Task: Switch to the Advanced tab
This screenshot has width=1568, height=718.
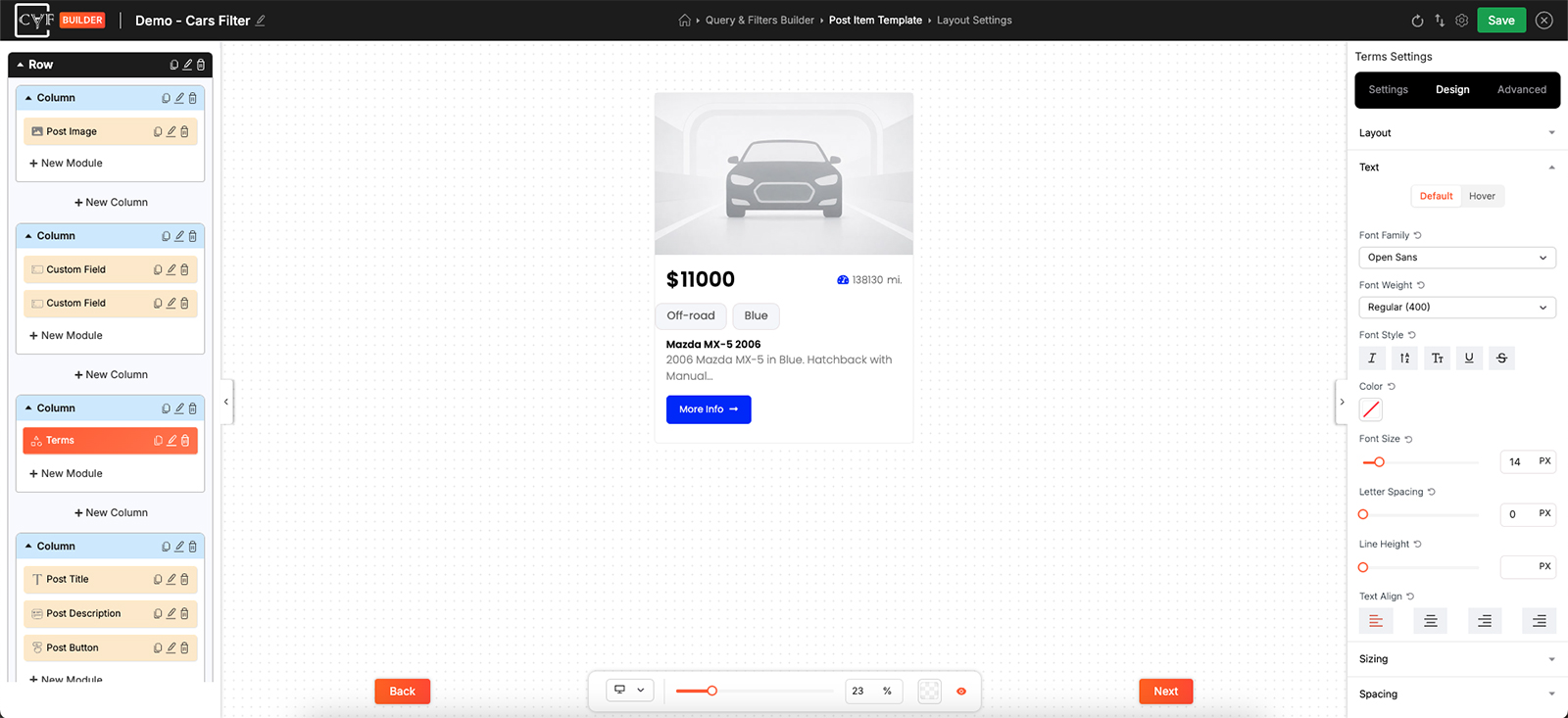Action: pos(1521,90)
